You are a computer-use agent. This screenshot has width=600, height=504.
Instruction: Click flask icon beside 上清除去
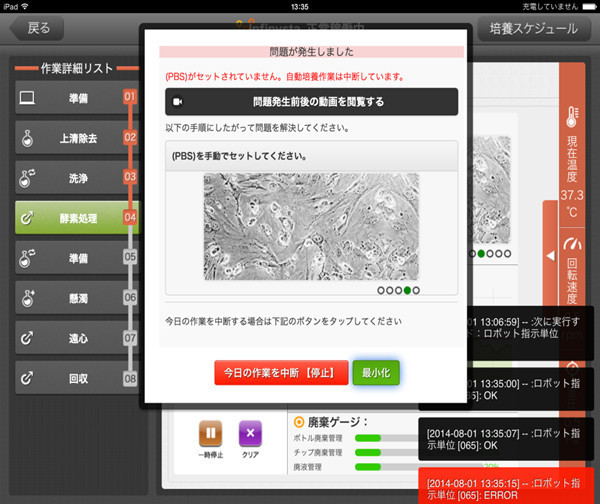point(27,139)
